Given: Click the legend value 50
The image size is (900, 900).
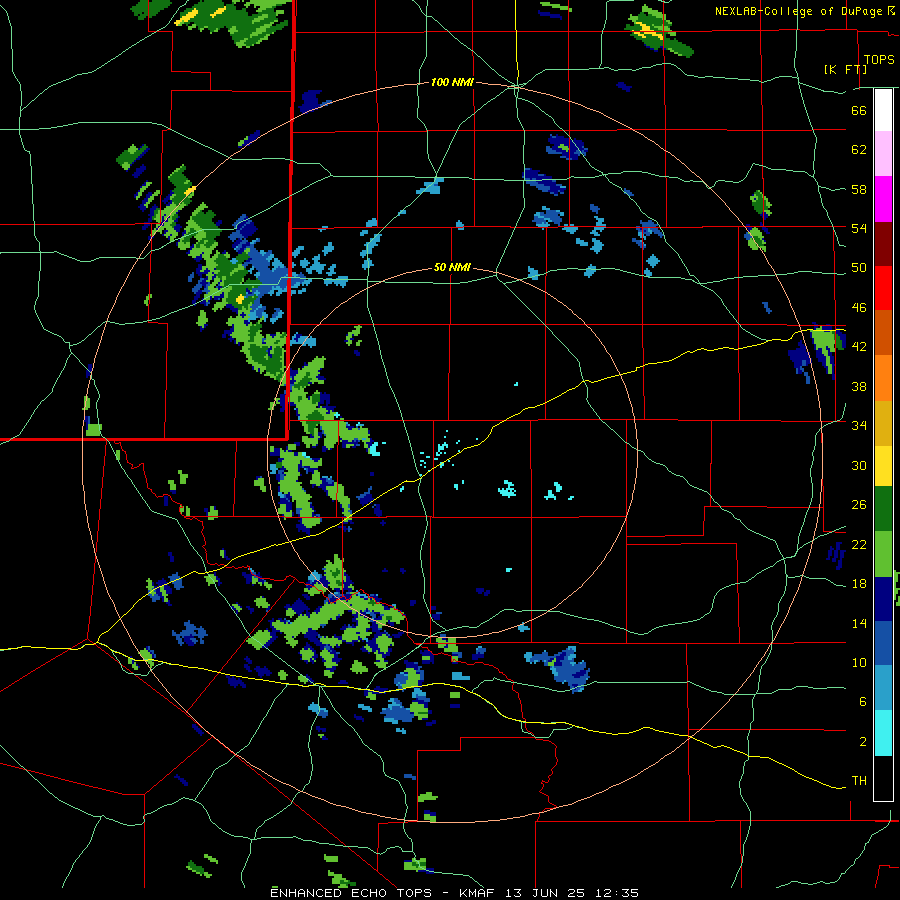Looking at the screenshot, I should tap(859, 268).
